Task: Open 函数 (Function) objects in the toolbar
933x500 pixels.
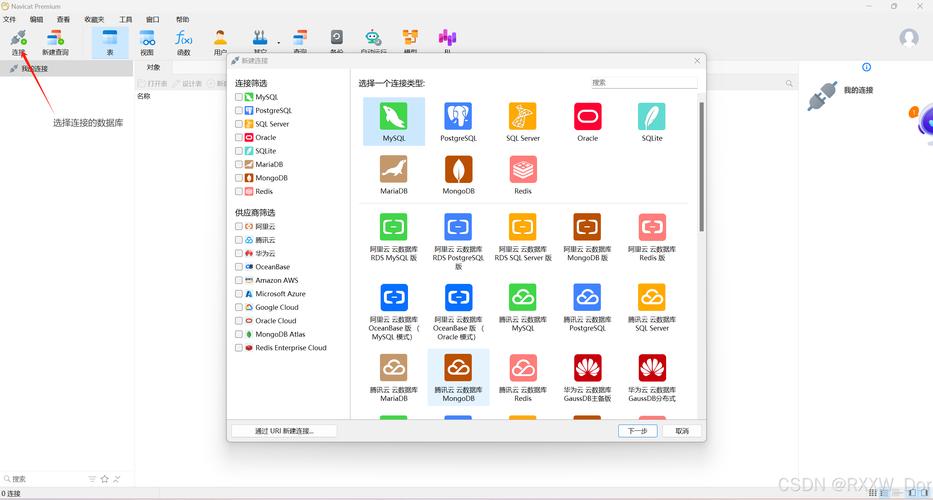Action: (x=183, y=43)
